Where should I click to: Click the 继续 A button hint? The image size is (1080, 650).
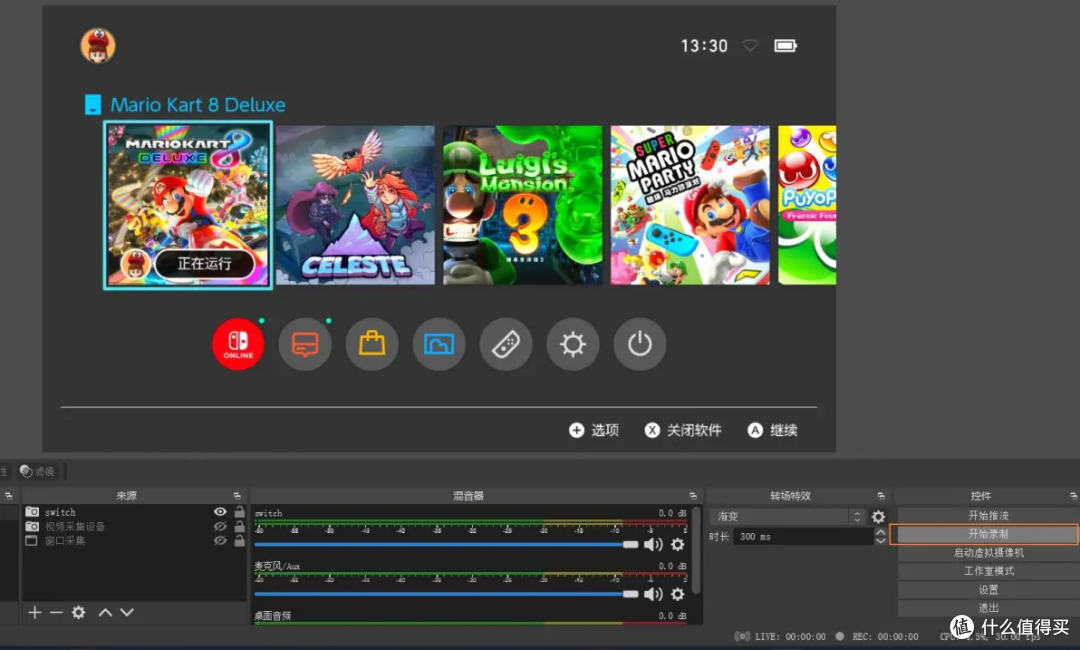tap(772, 430)
